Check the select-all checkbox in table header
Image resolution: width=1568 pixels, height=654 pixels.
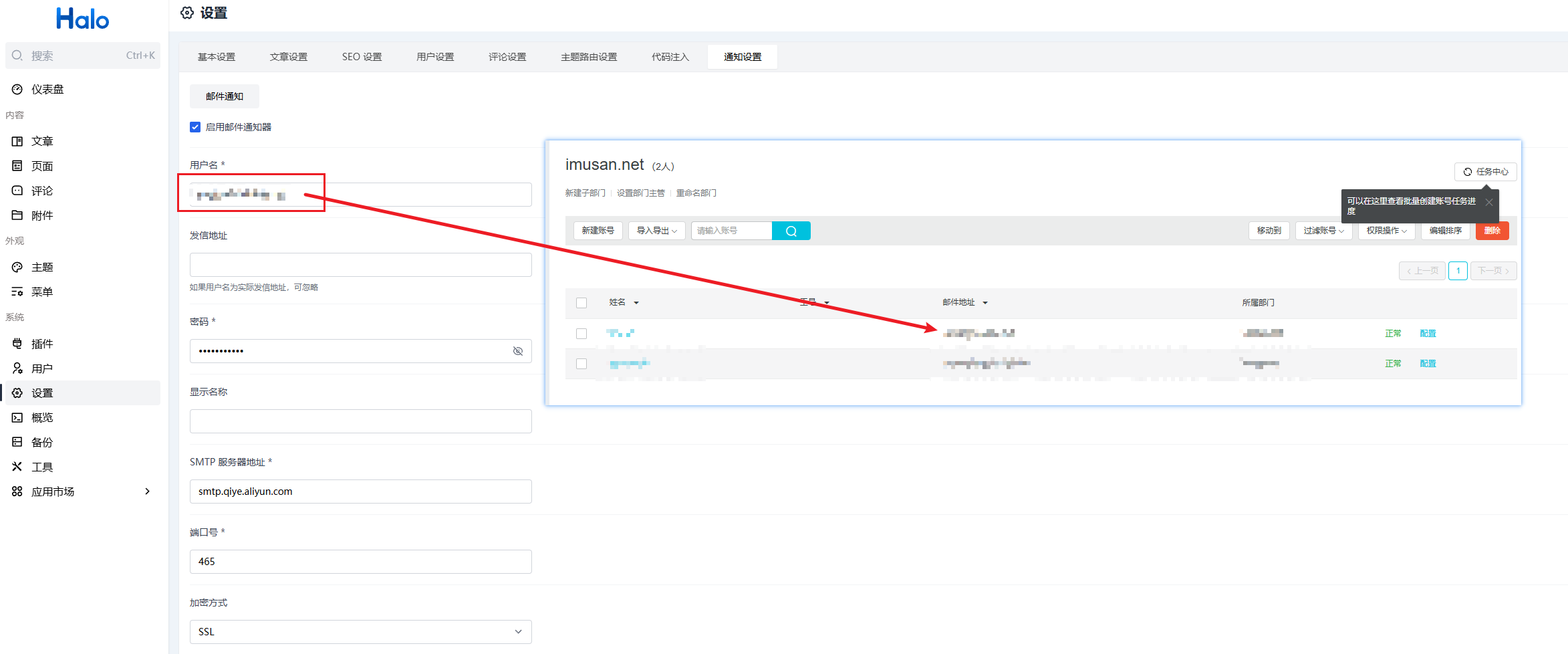point(581,303)
